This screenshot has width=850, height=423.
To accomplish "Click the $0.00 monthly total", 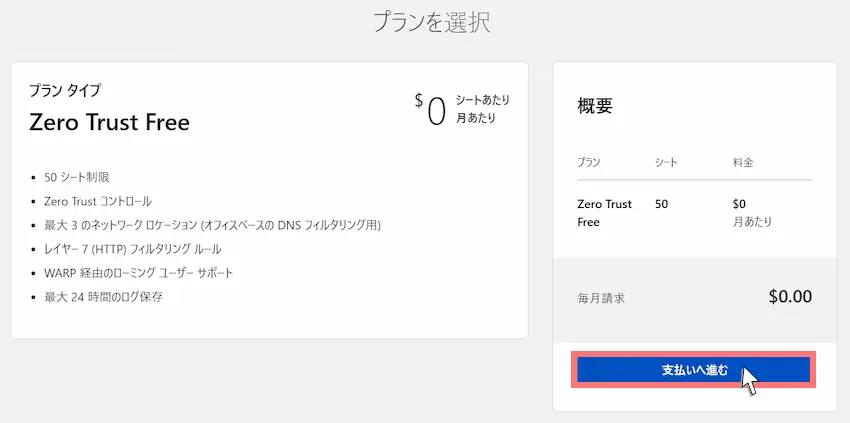I will (x=790, y=296).
